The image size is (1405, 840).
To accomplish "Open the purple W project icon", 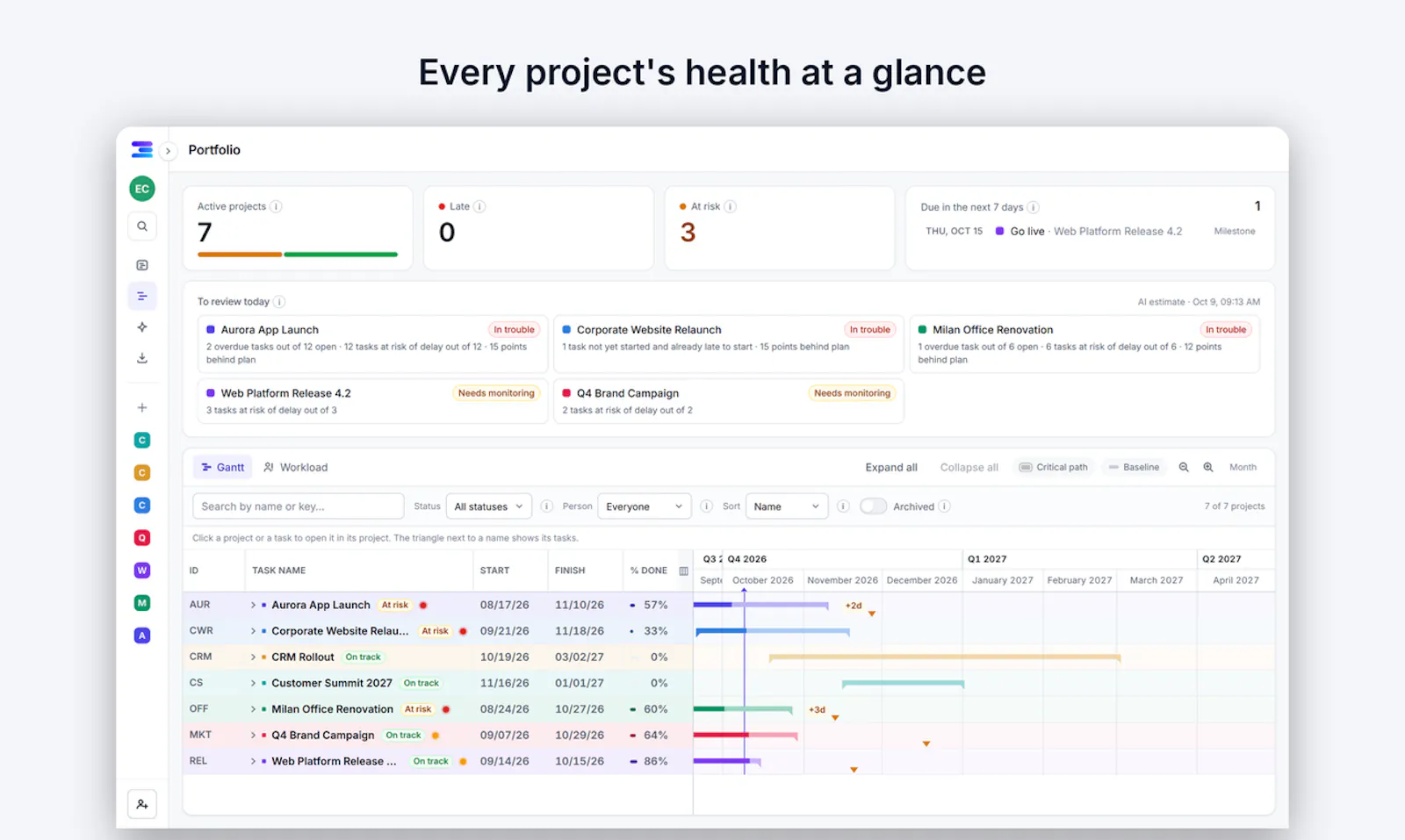I will click(142, 571).
